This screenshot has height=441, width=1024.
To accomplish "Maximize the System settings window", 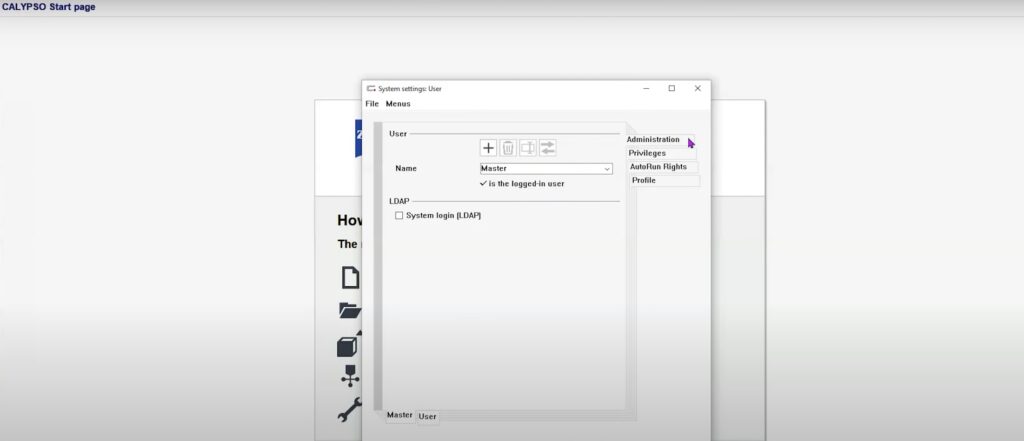I will [671, 89].
